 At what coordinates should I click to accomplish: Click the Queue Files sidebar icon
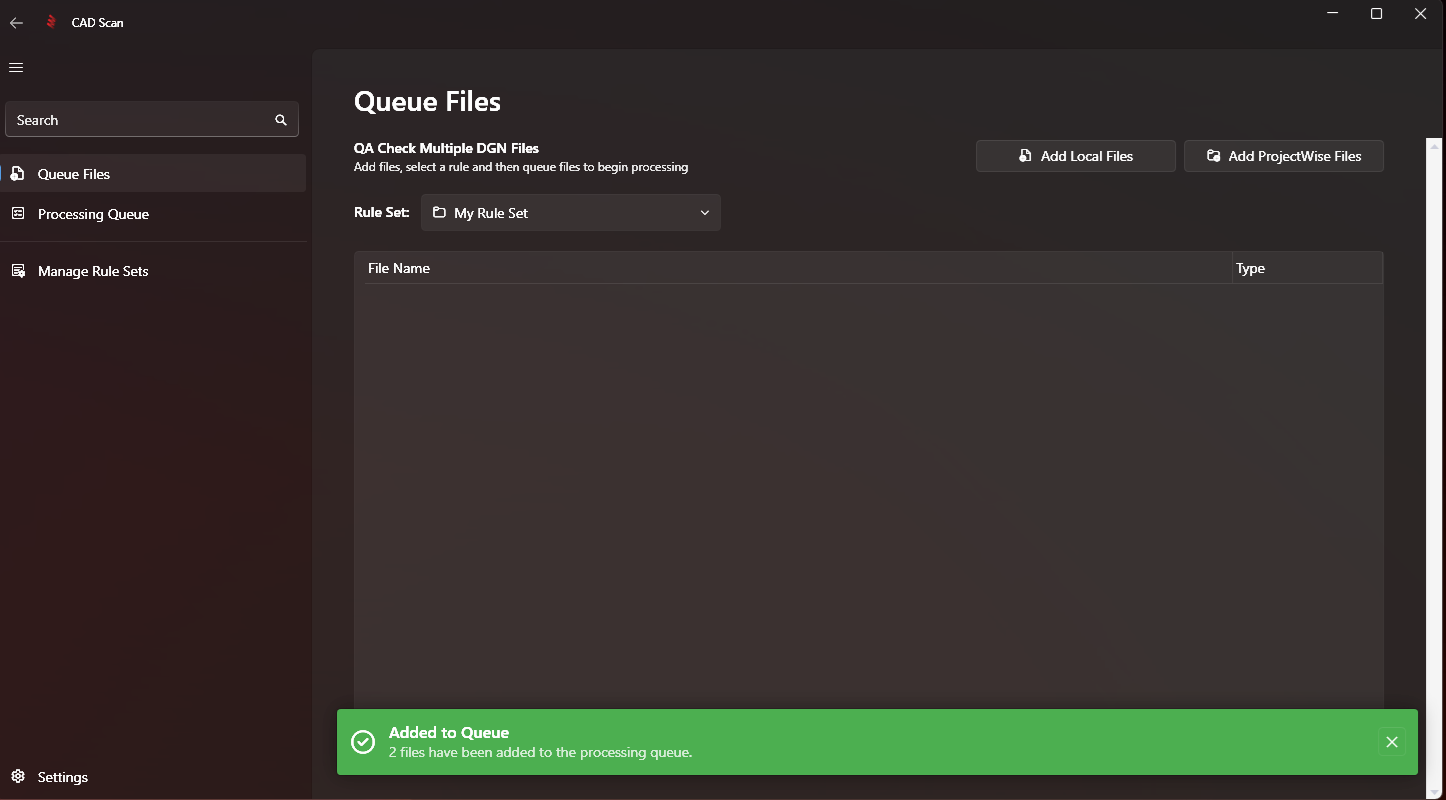point(17,174)
